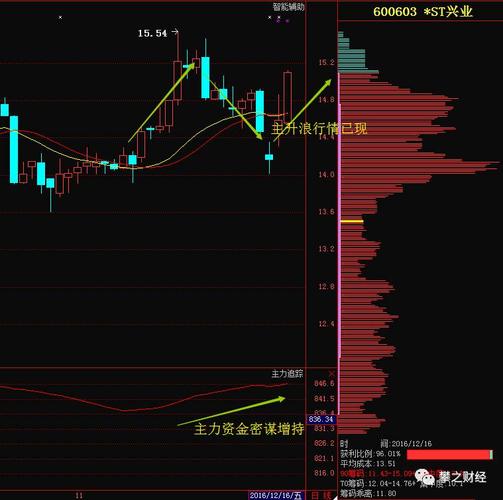Click the red X beside 主力追踪 panel

tap(332, 373)
